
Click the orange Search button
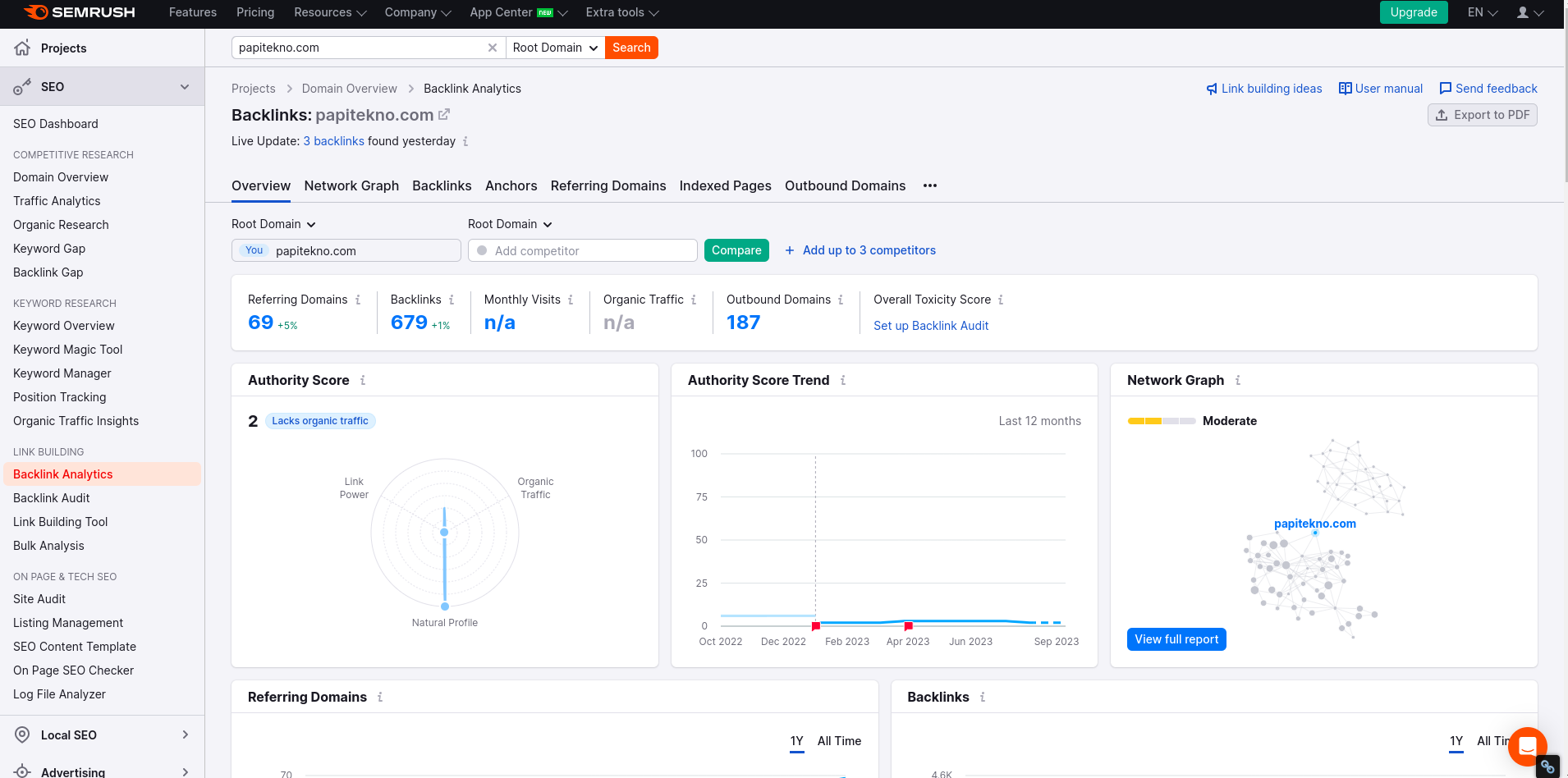(631, 48)
